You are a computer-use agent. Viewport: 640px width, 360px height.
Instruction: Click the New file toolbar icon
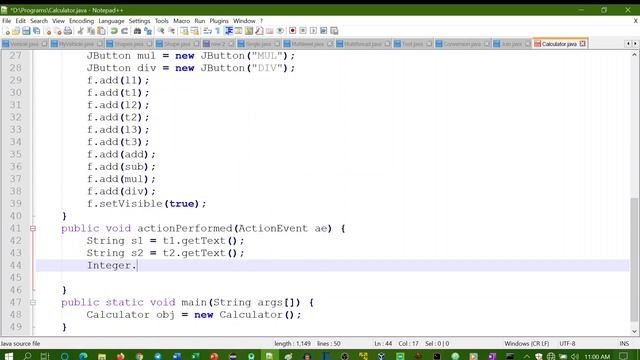point(7,31)
